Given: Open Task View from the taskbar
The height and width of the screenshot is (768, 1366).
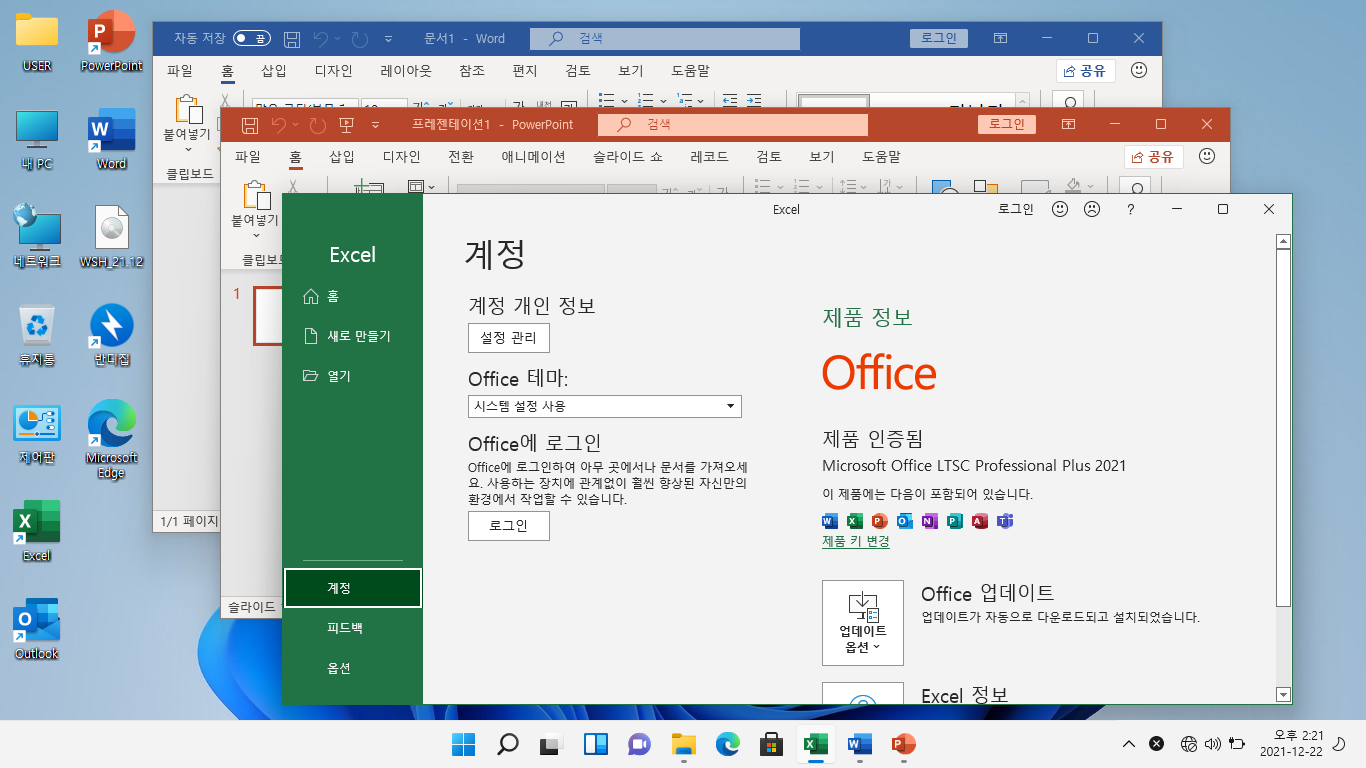Looking at the screenshot, I should (x=550, y=744).
